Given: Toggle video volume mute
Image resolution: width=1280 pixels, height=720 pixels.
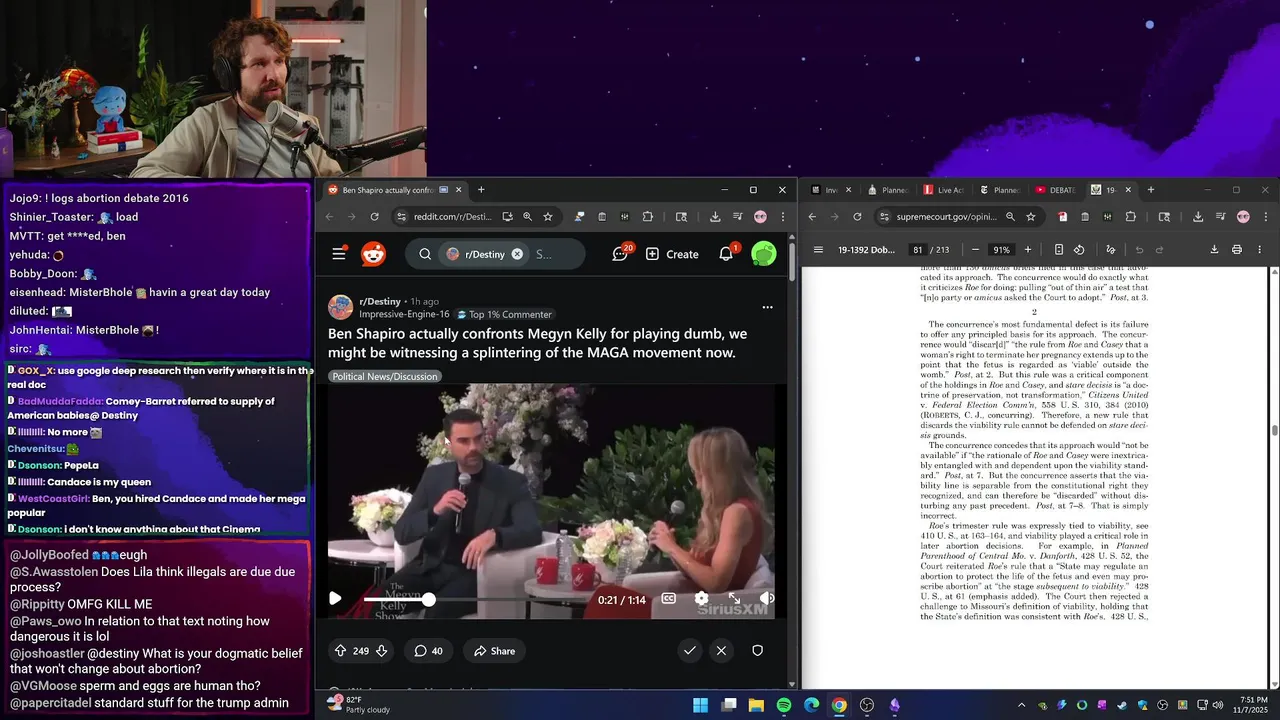Looking at the screenshot, I should 766,599.
